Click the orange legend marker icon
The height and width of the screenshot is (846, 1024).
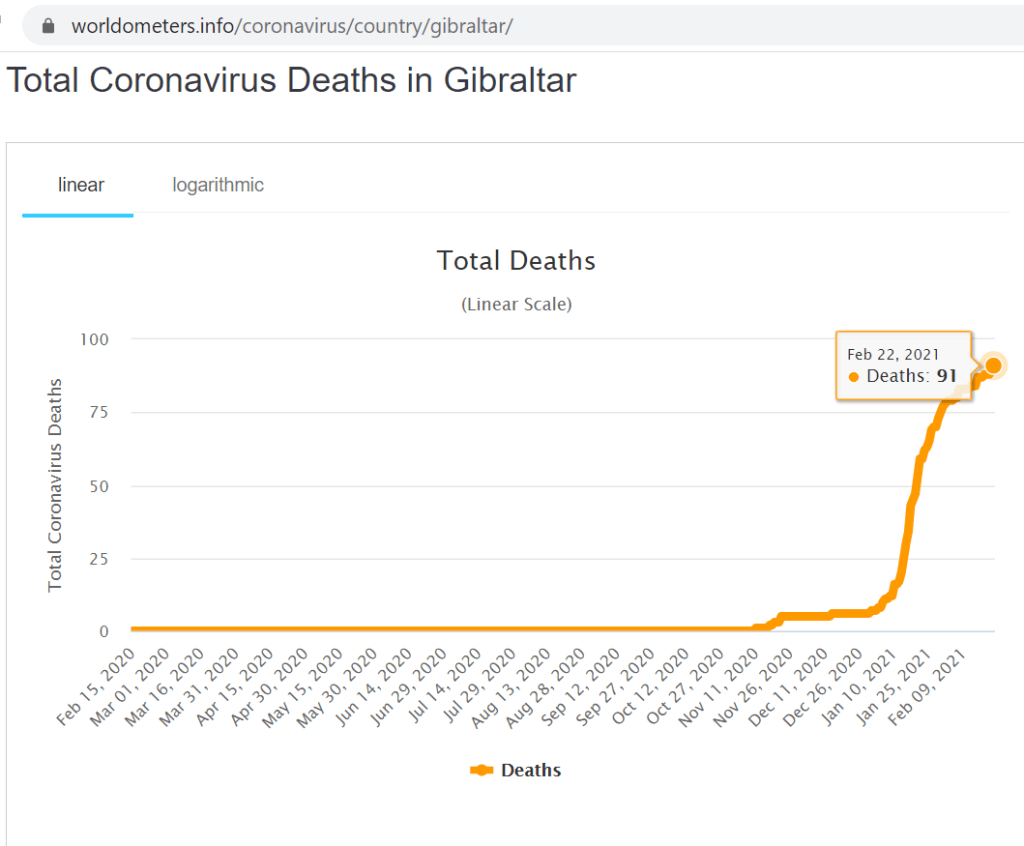coord(482,770)
